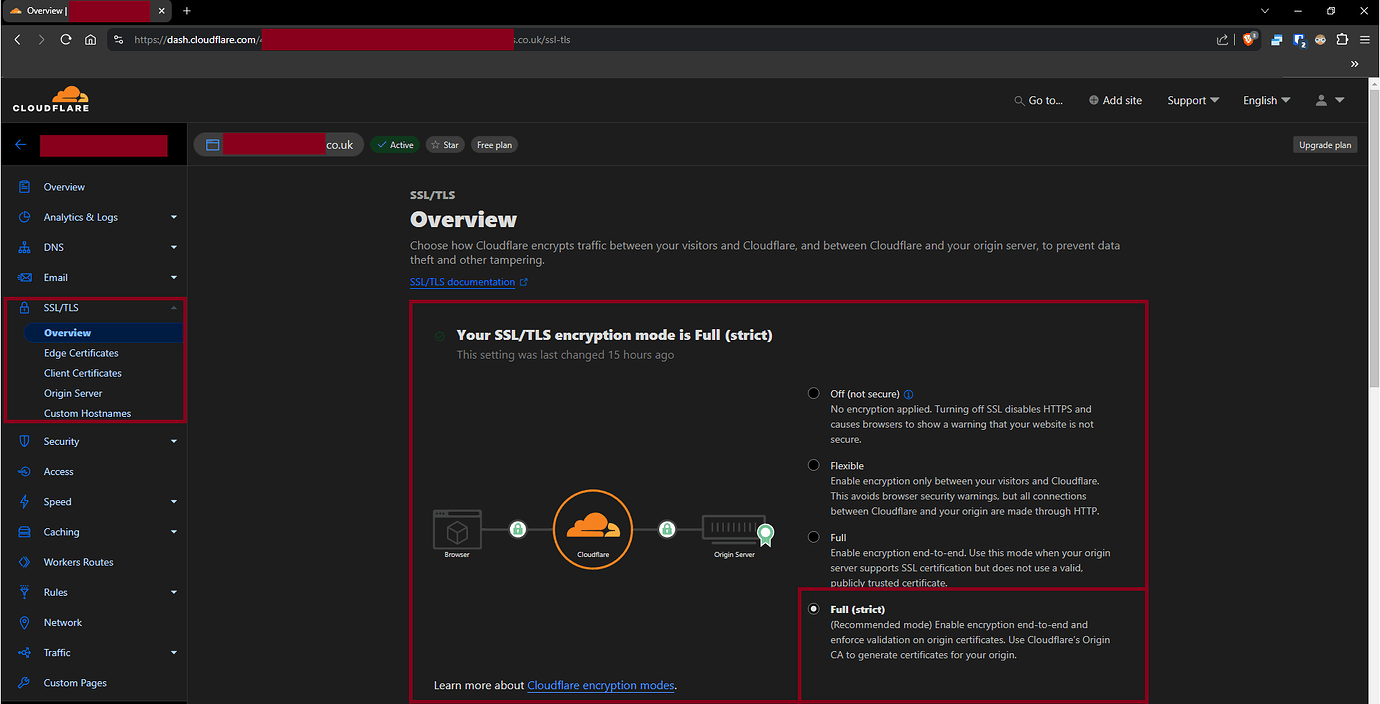Screen dimensions: 1380x704
Task: Close the Overview browser tab
Action: (x=162, y=11)
